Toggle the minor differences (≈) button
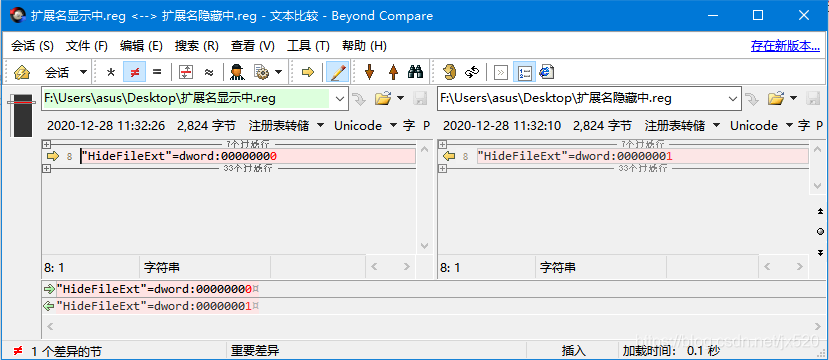829x360 pixels. point(209,72)
